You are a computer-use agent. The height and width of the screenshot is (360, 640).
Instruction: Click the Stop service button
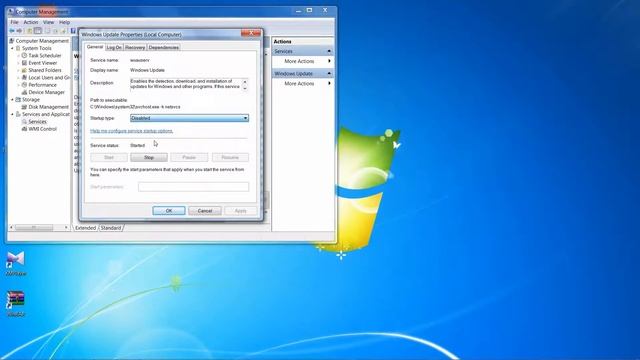(149, 157)
